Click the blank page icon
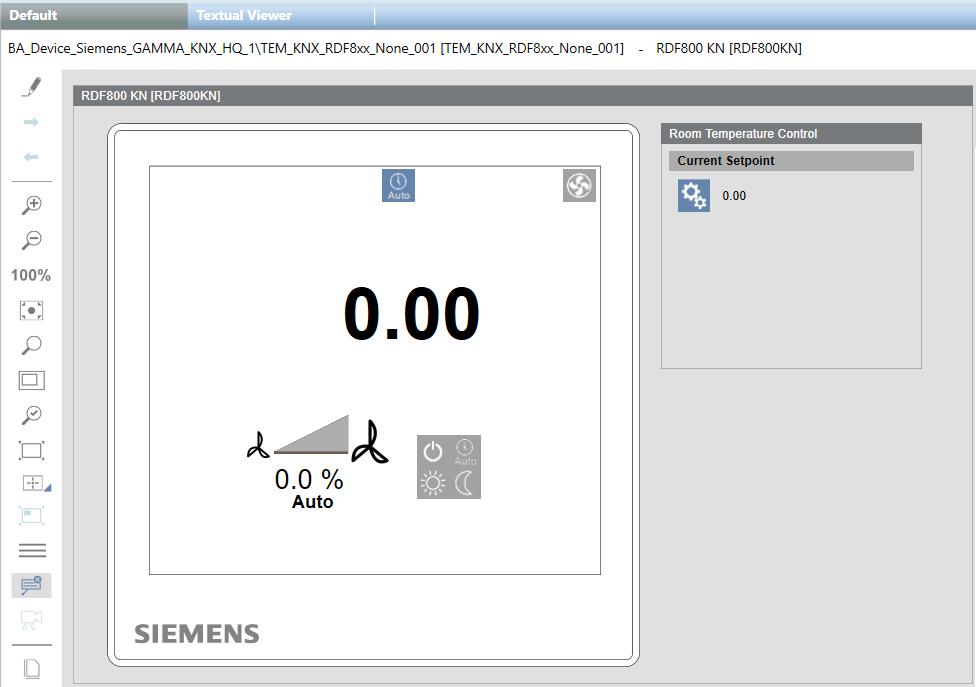The width and height of the screenshot is (976, 687). (x=31, y=668)
